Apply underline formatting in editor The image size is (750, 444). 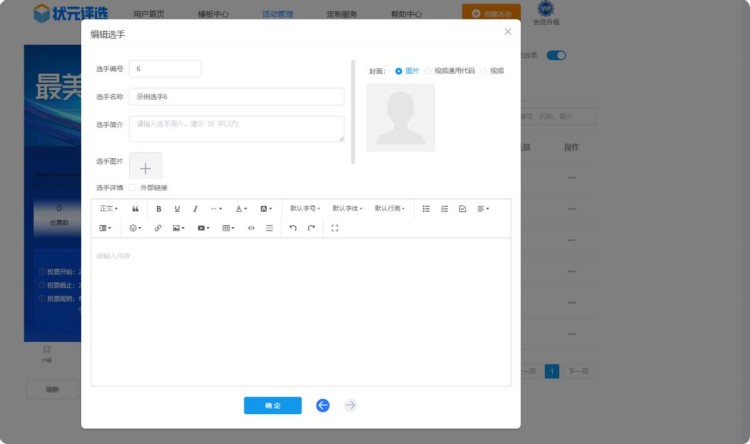point(177,209)
